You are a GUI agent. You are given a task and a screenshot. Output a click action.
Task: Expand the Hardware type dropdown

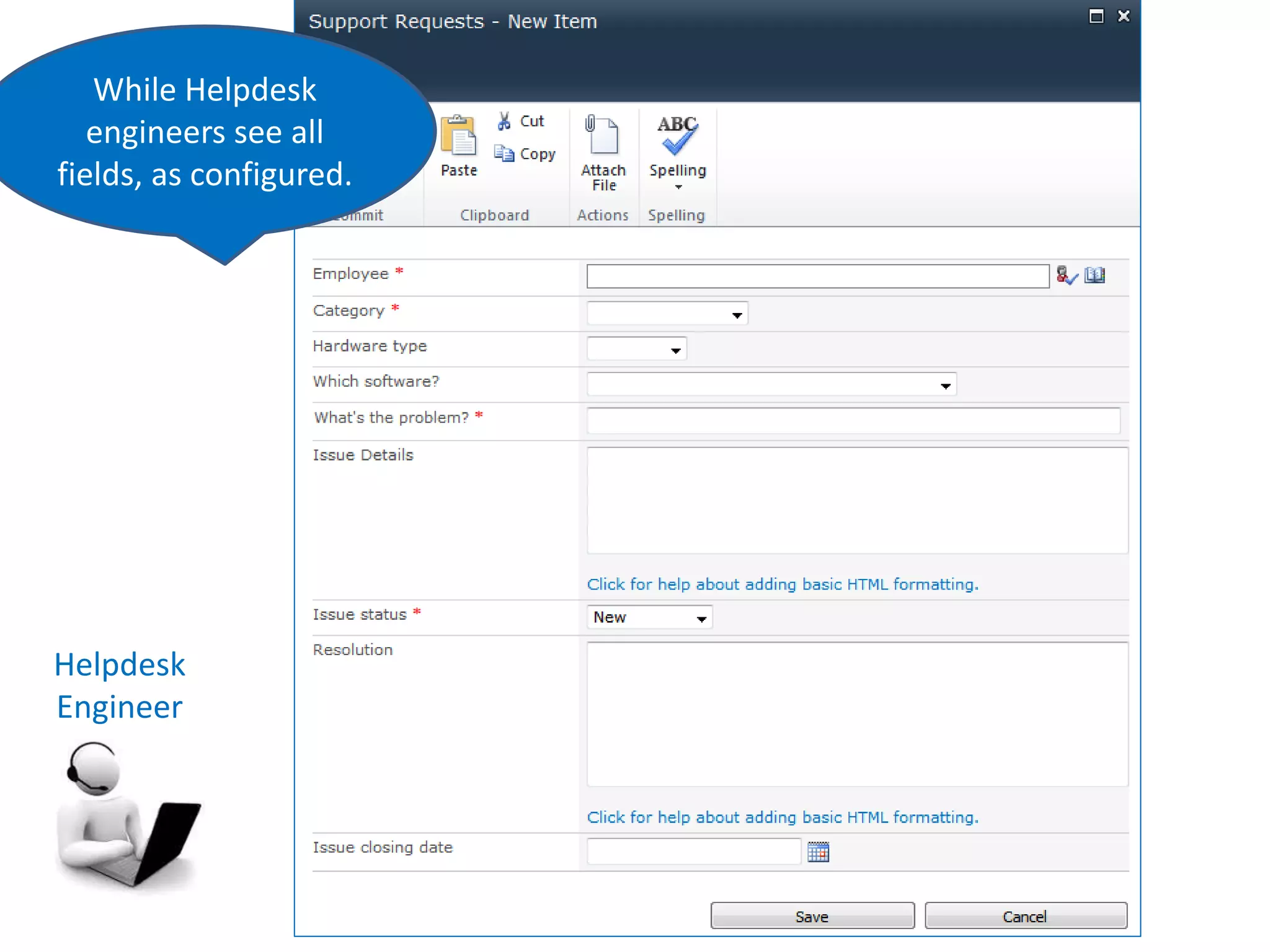pyautogui.click(x=637, y=349)
